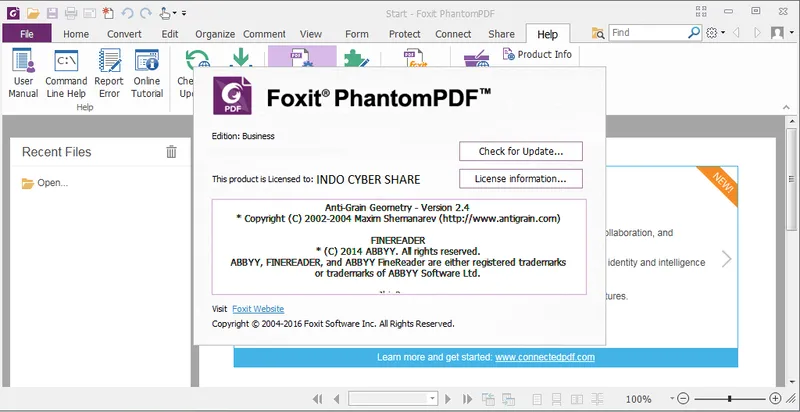Click previous page arrow in status bar

tap(336, 399)
